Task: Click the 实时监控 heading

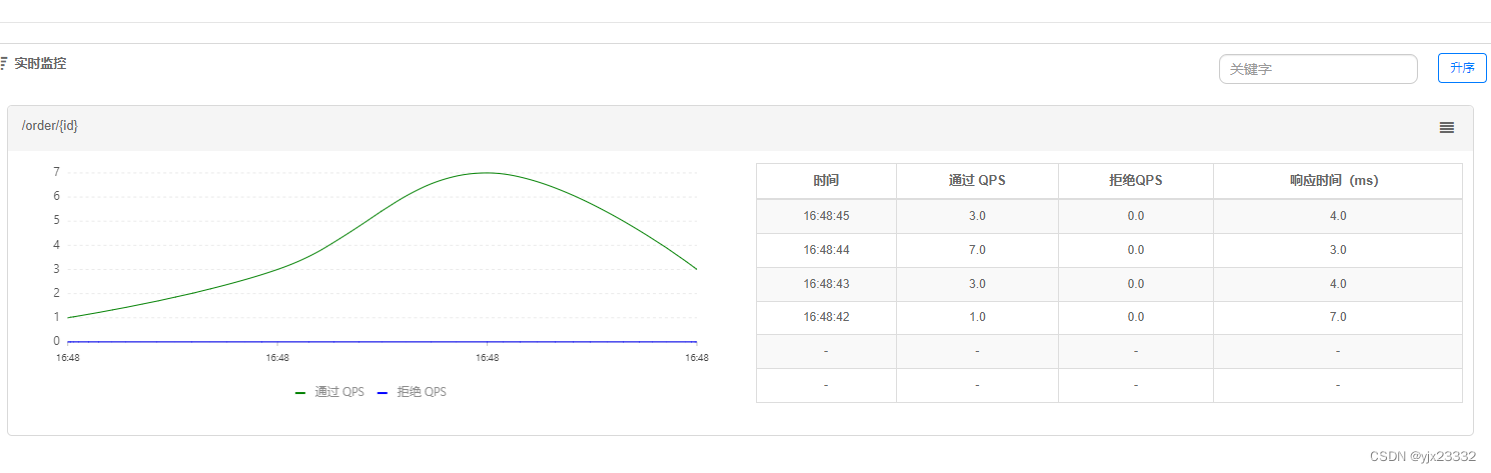Action: (40, 64)
